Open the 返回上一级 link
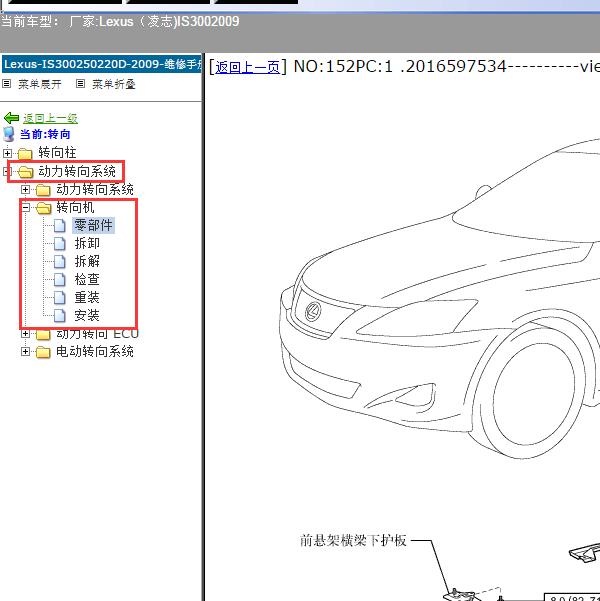This screenshot has height=601, width=600. click(x=50, y=118)
